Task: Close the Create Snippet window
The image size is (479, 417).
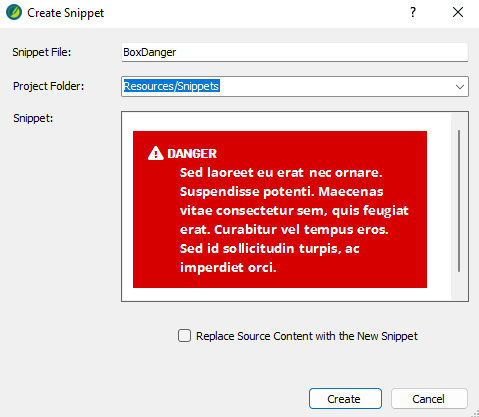Action: coord(458,13)
